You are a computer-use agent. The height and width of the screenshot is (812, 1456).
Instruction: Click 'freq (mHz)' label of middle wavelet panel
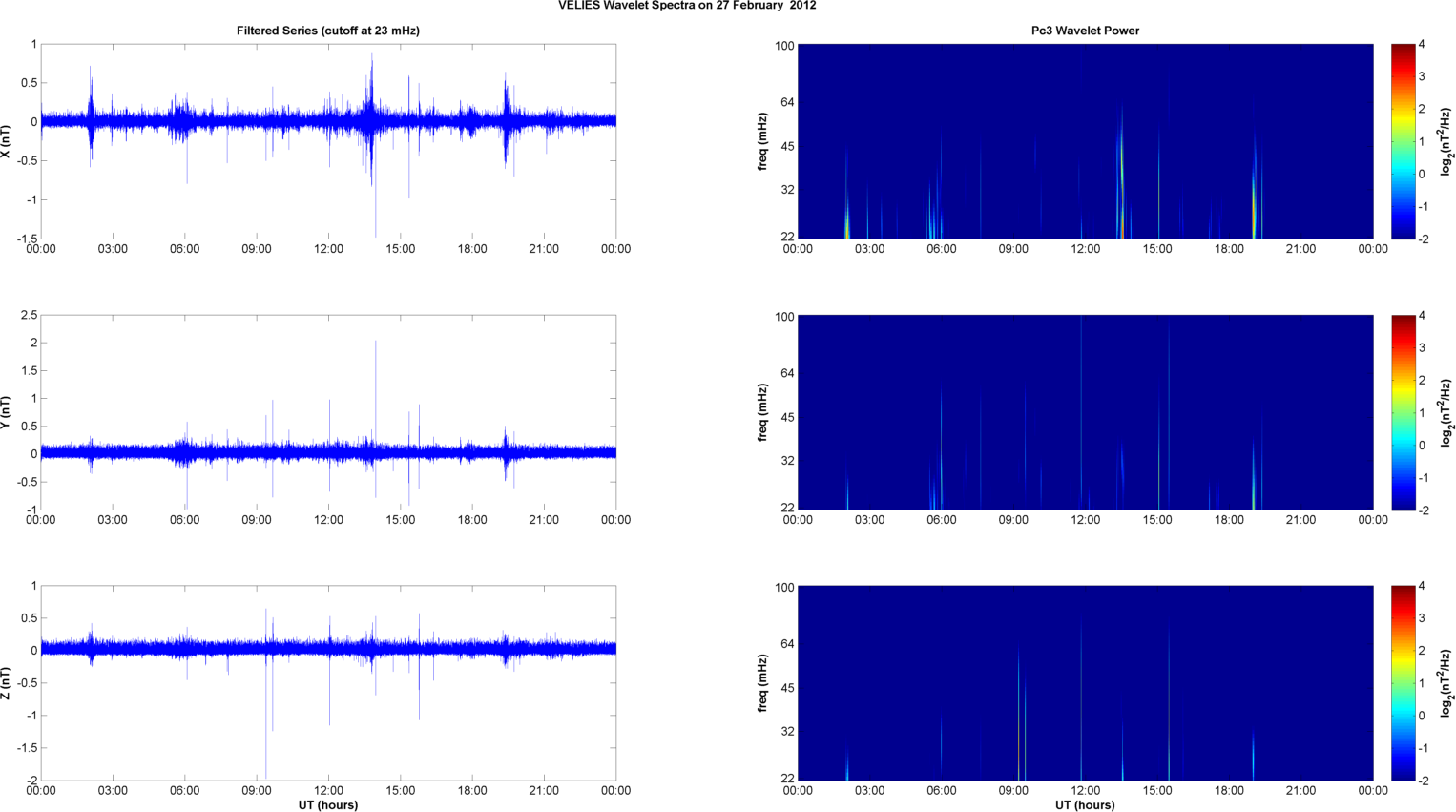(x=763, y=412)
